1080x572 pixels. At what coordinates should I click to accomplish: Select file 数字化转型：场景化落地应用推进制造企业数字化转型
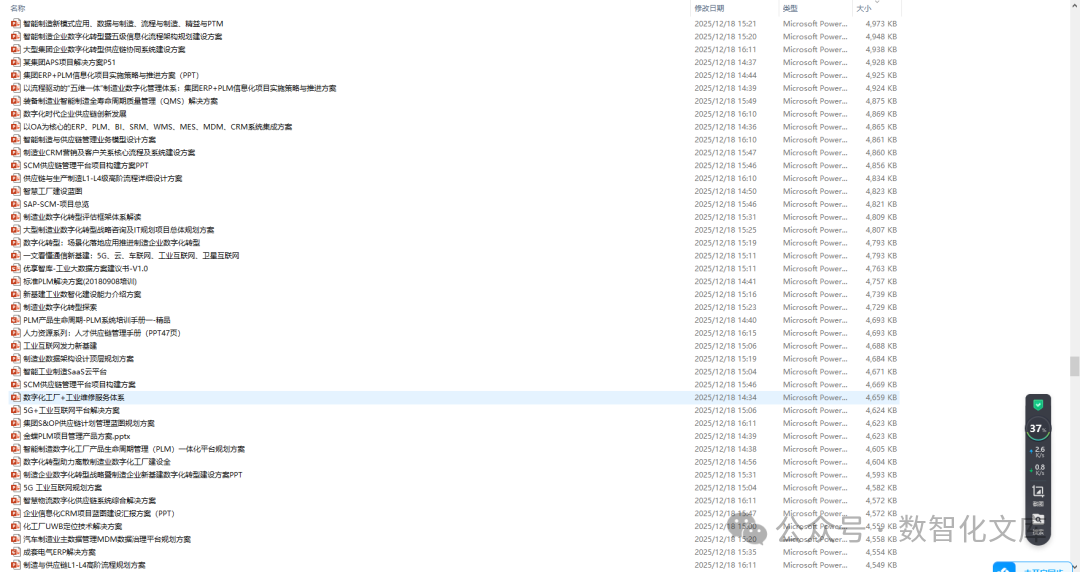[112, 243]
